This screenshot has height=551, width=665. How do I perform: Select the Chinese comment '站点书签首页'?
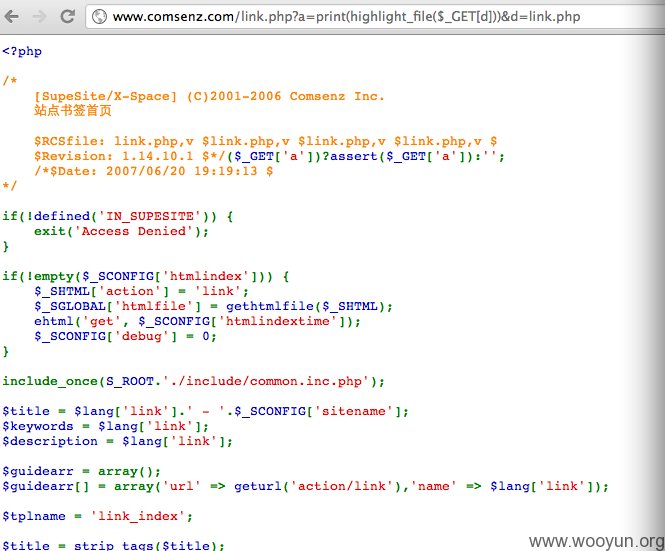coord(73,111)
